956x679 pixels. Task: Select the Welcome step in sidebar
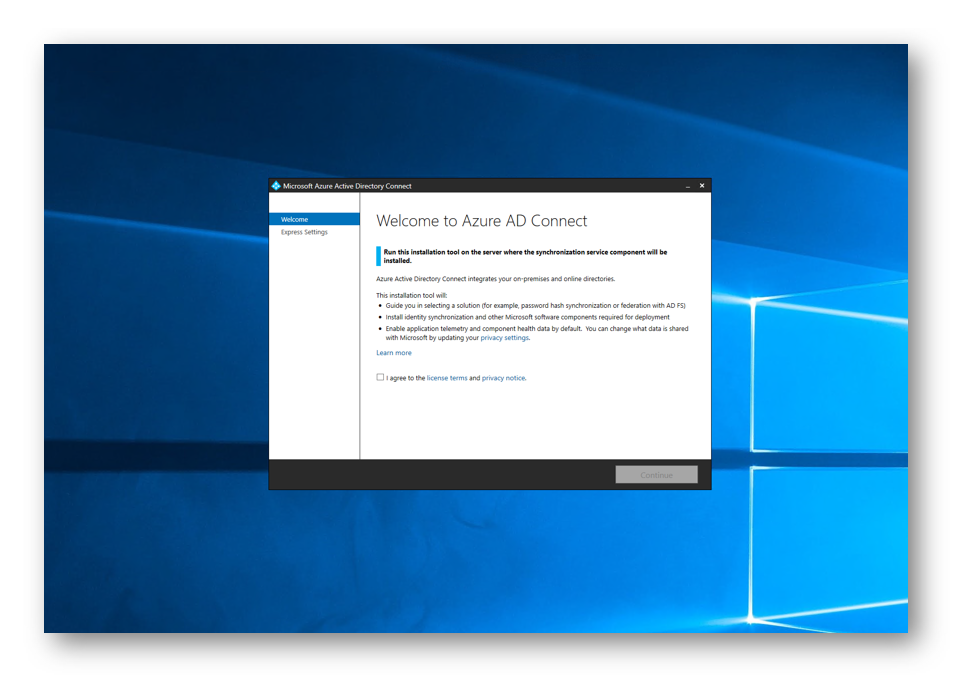(315, 219)
